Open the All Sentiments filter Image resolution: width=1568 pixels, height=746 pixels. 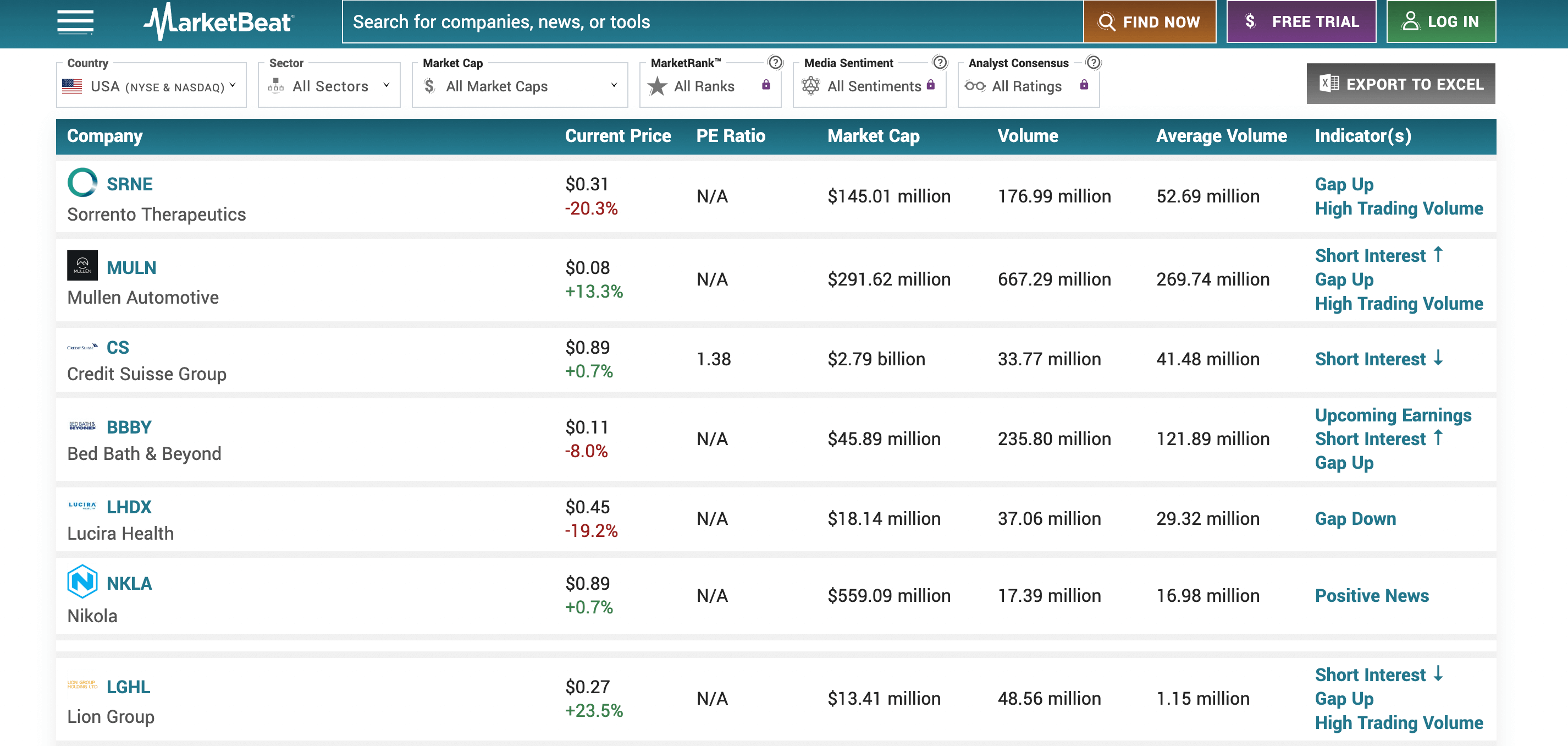point(870,85)
